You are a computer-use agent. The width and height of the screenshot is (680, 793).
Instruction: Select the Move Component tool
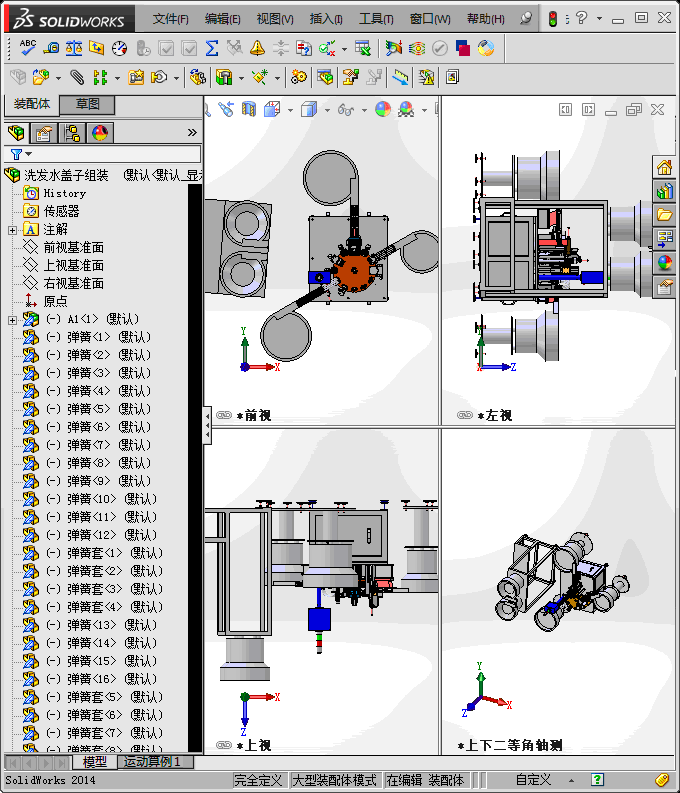159,77
